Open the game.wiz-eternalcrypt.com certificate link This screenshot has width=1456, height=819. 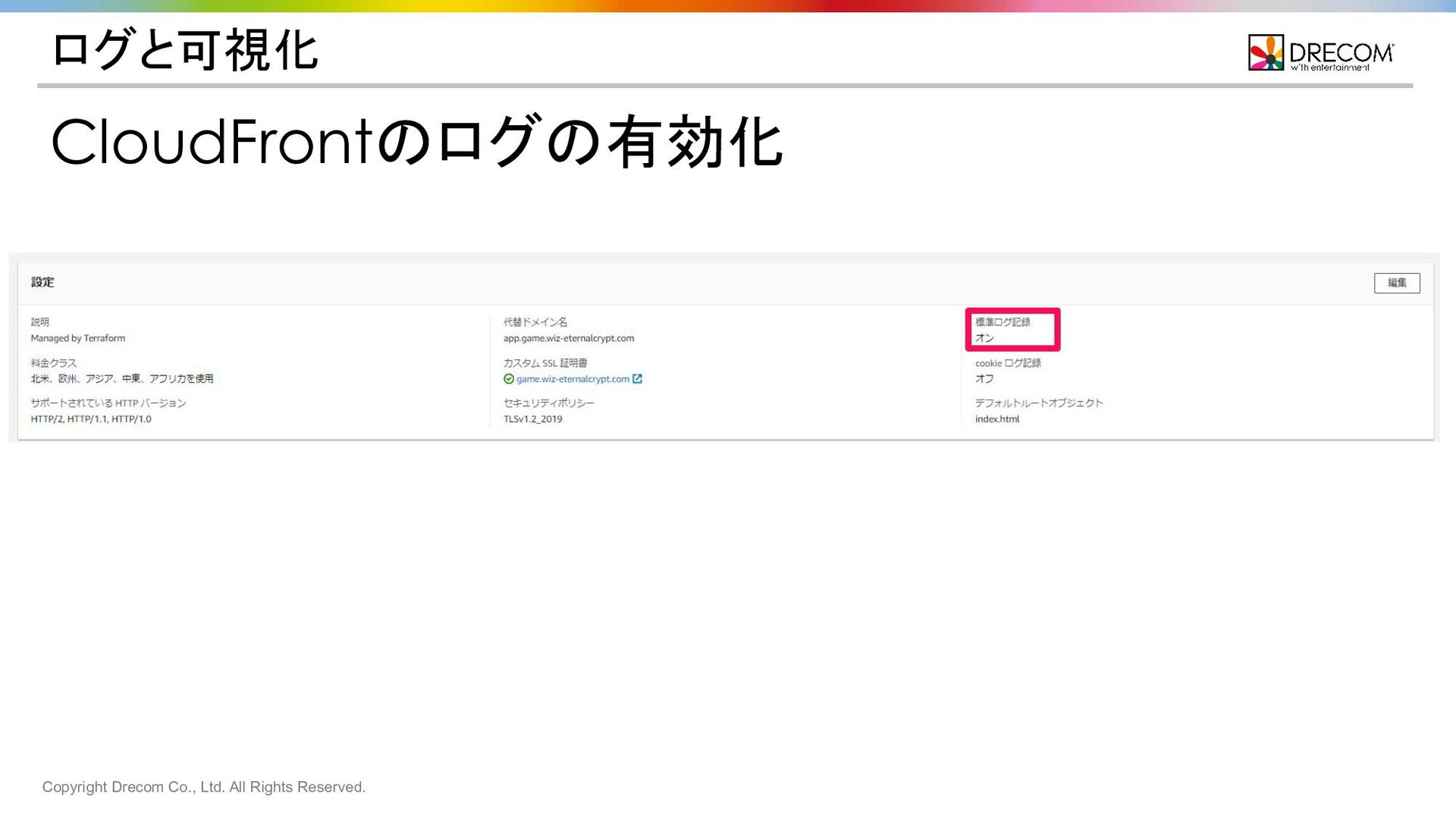(x=573, y=379)
